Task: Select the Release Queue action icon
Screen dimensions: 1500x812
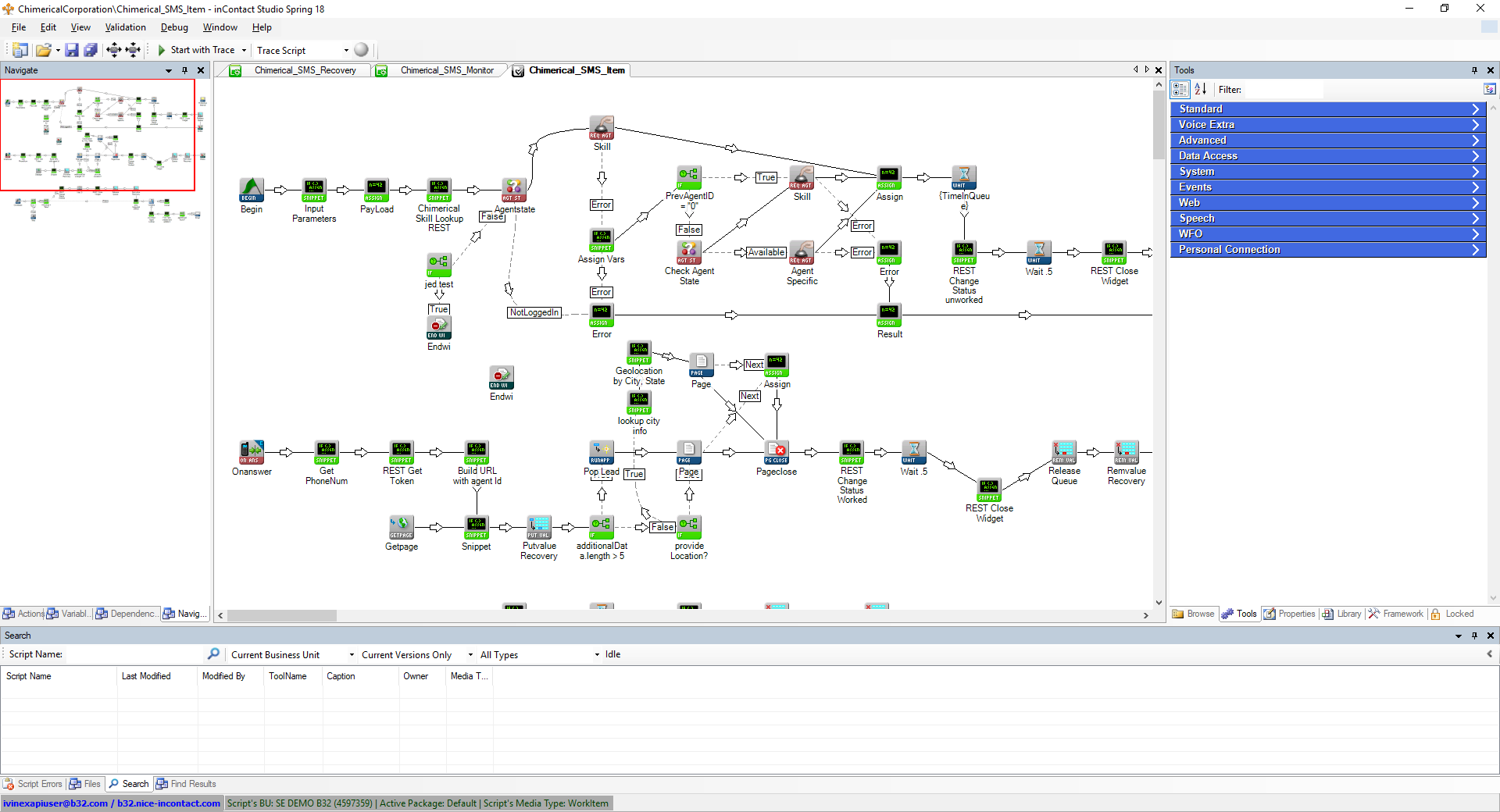Action: coord(1064,452)
